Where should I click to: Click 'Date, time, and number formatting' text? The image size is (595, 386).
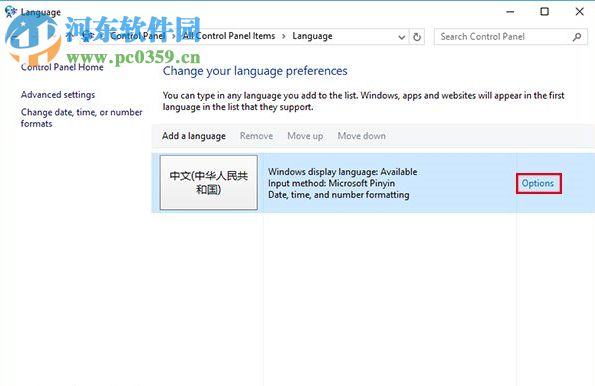tap(338, 195)
